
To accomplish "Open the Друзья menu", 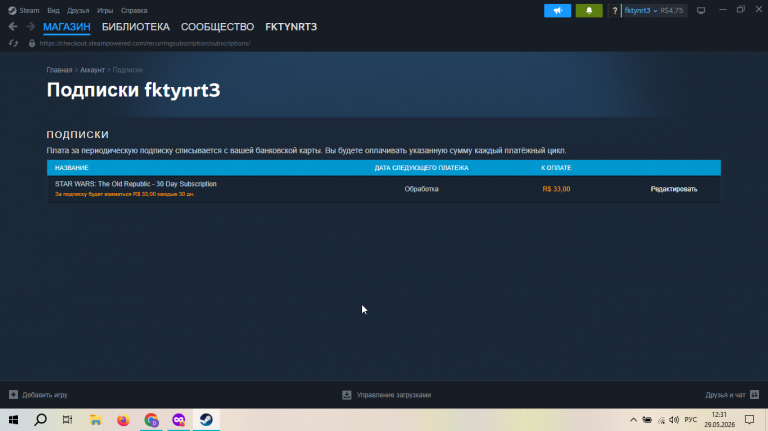I will (x=78, y=10).
